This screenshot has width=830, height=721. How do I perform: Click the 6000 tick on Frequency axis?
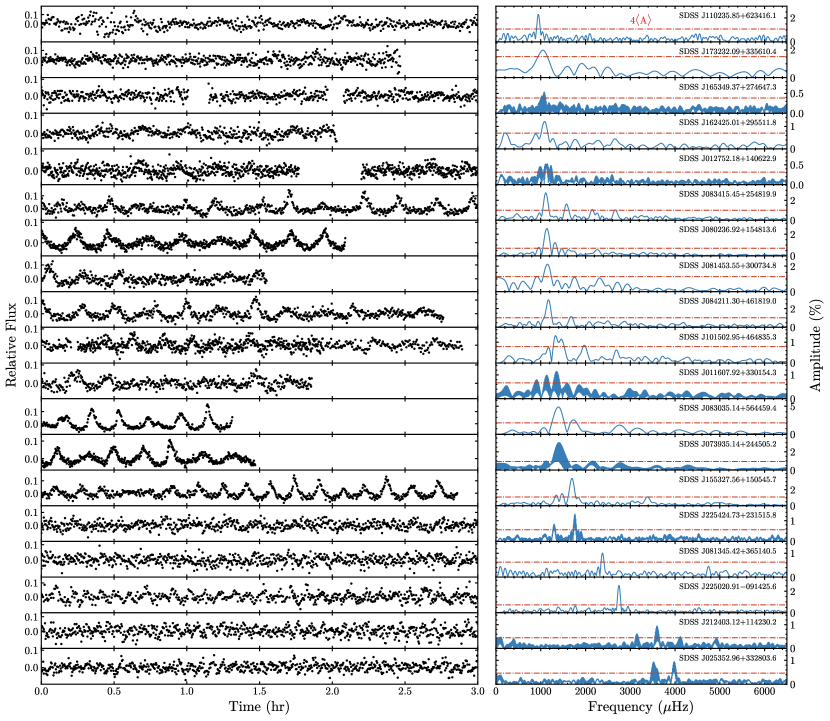coord(764,691)
